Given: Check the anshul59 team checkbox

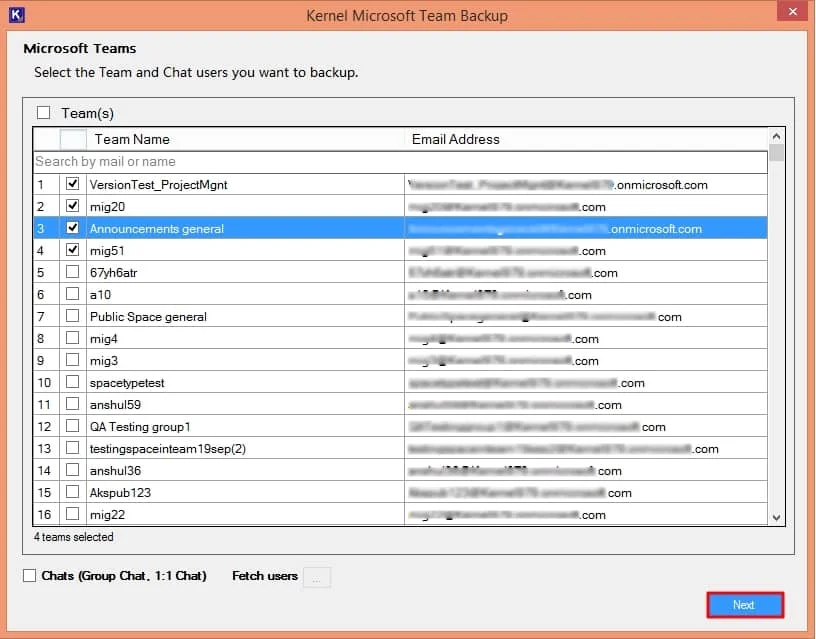Looking at the screenshot, I should coord(73,404).
